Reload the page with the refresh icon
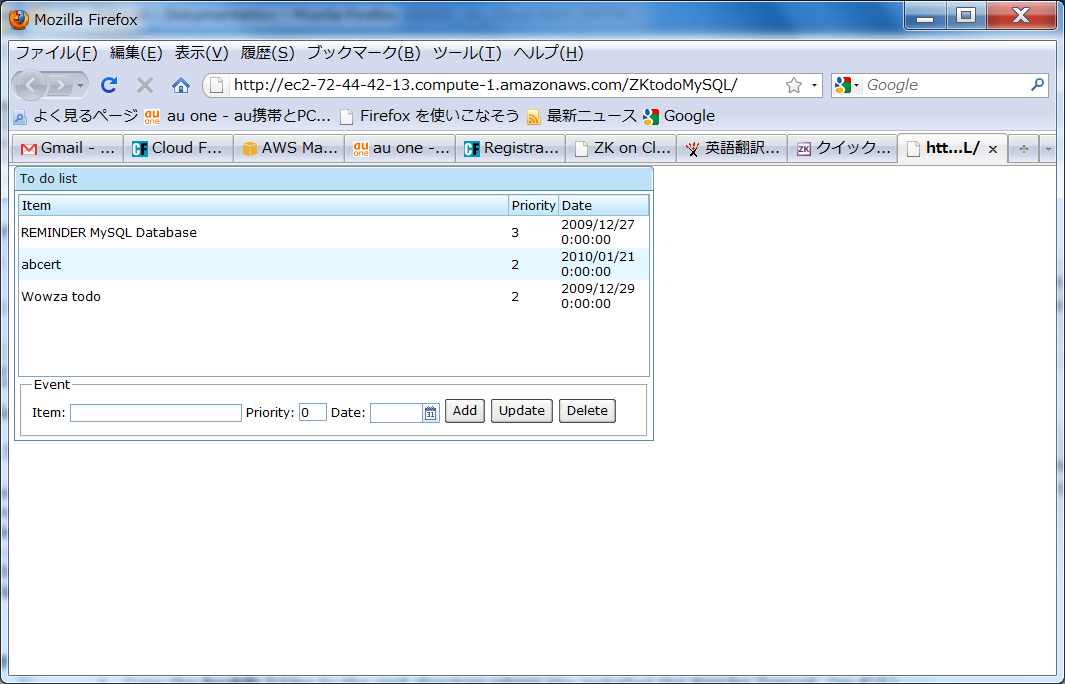 click(x=109, y=85)
